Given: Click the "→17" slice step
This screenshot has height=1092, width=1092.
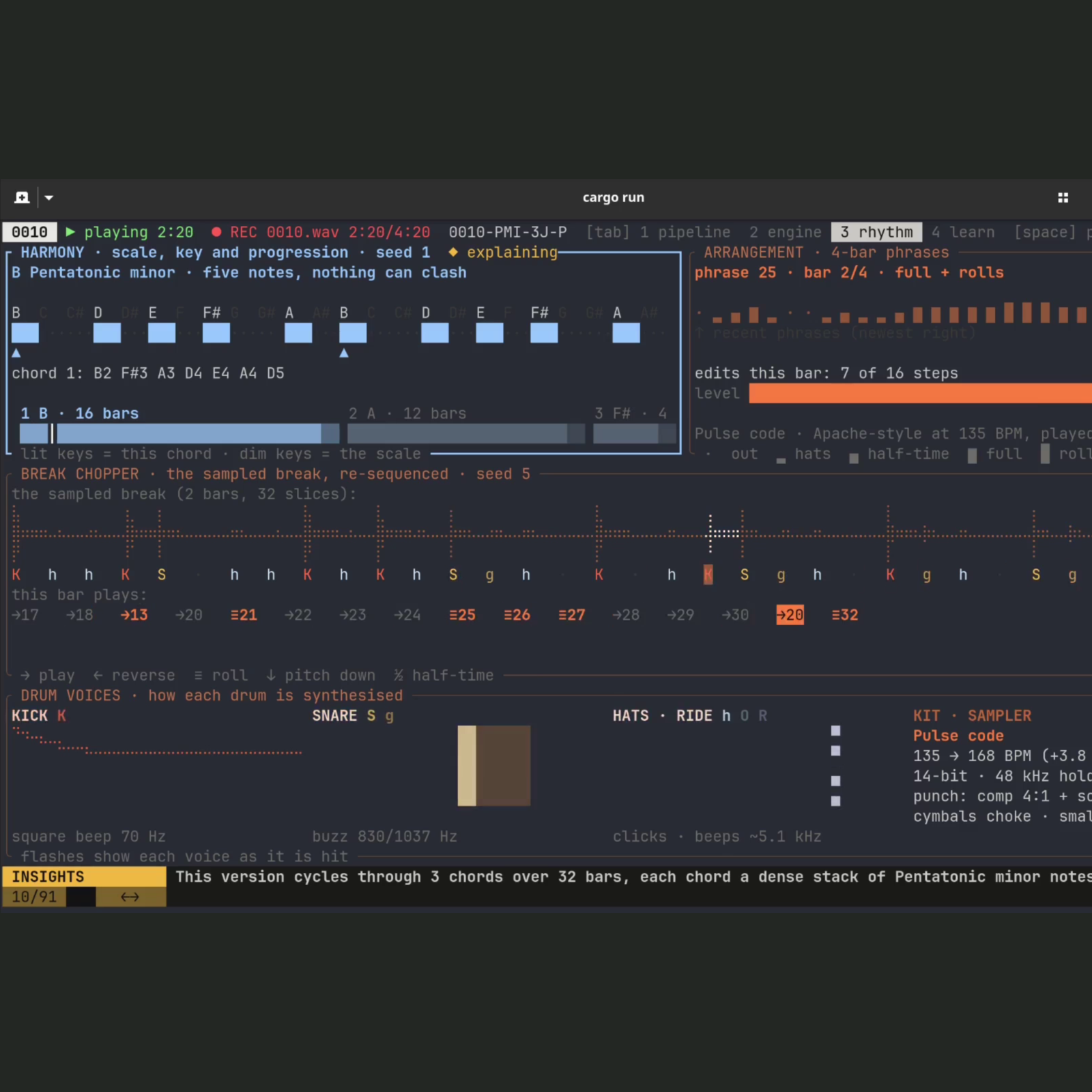Looking at the screenshot, I should pyautogui.click(x=25, y=615).
